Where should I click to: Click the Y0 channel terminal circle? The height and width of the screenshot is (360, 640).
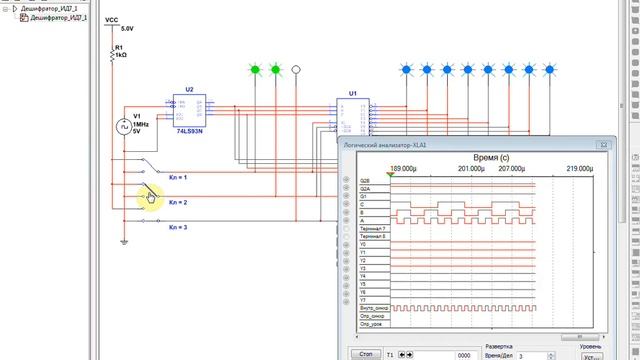(346, 245)
